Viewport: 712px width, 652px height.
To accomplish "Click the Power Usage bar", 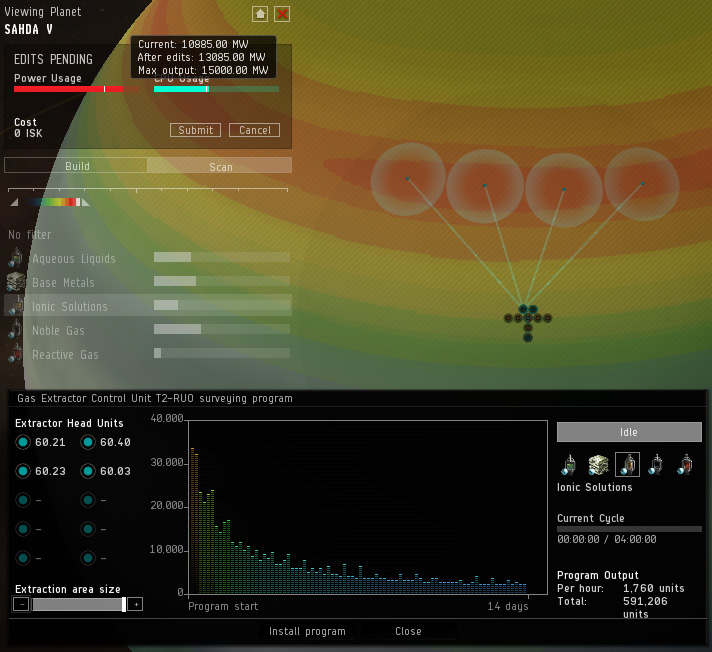I will pyautogui.click(x=76, y=89).
